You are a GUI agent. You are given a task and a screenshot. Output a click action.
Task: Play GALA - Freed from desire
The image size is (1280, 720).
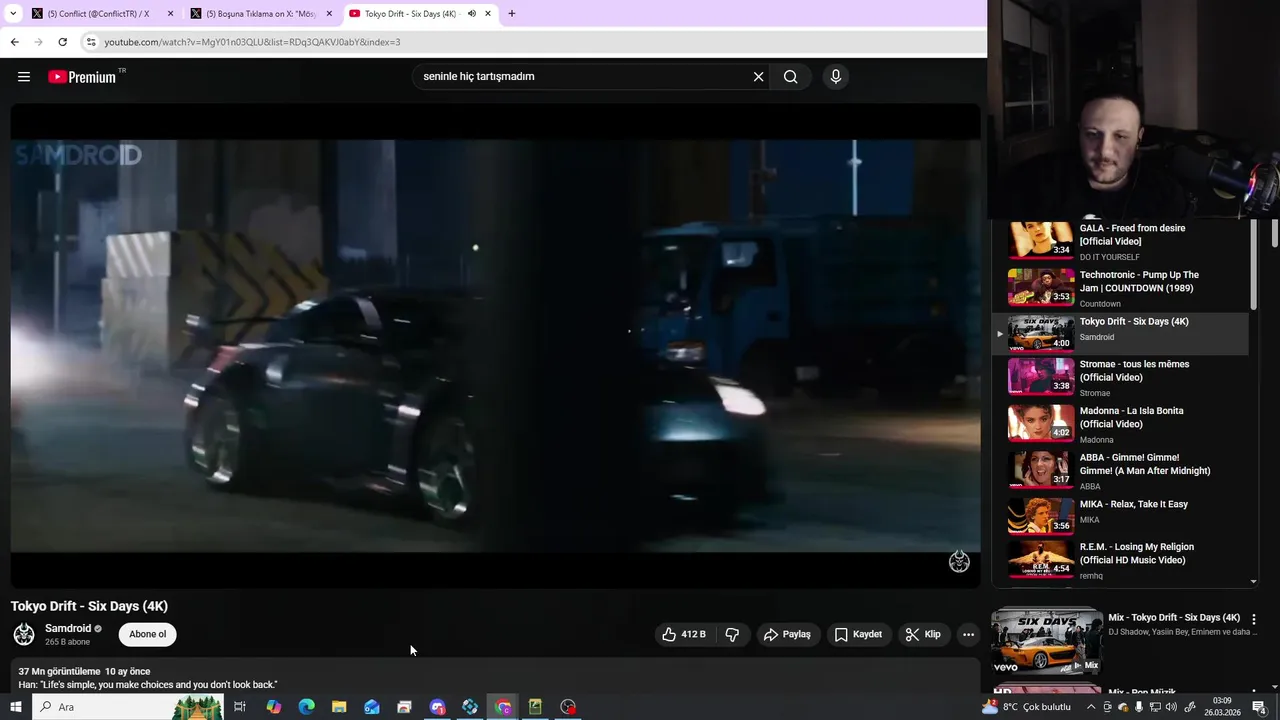click(1120, 241)
